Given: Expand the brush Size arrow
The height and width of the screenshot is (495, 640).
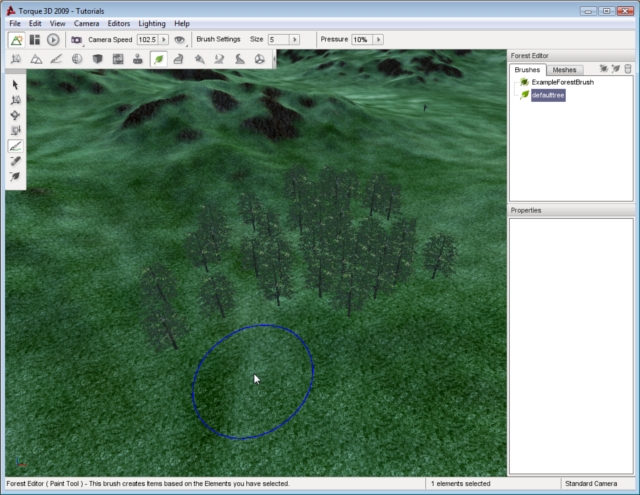Looking at the screenshot, I should pos(296,39).
